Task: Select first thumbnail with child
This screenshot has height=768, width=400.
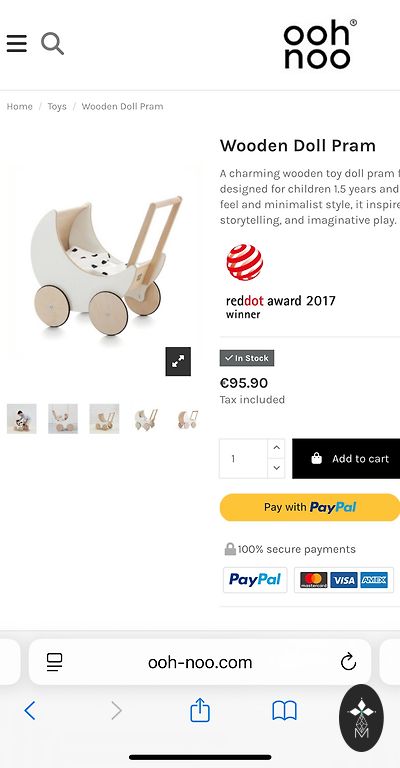Action: click(x=22, y=419)
